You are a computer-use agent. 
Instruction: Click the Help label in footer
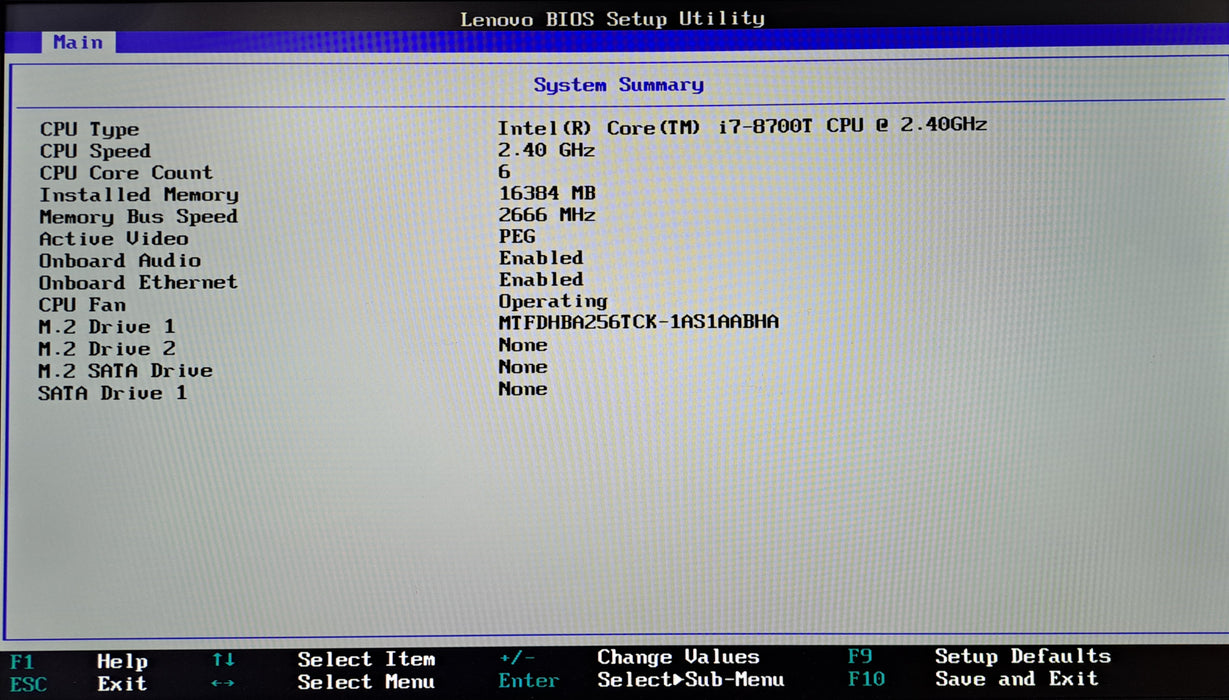[122, 662]
